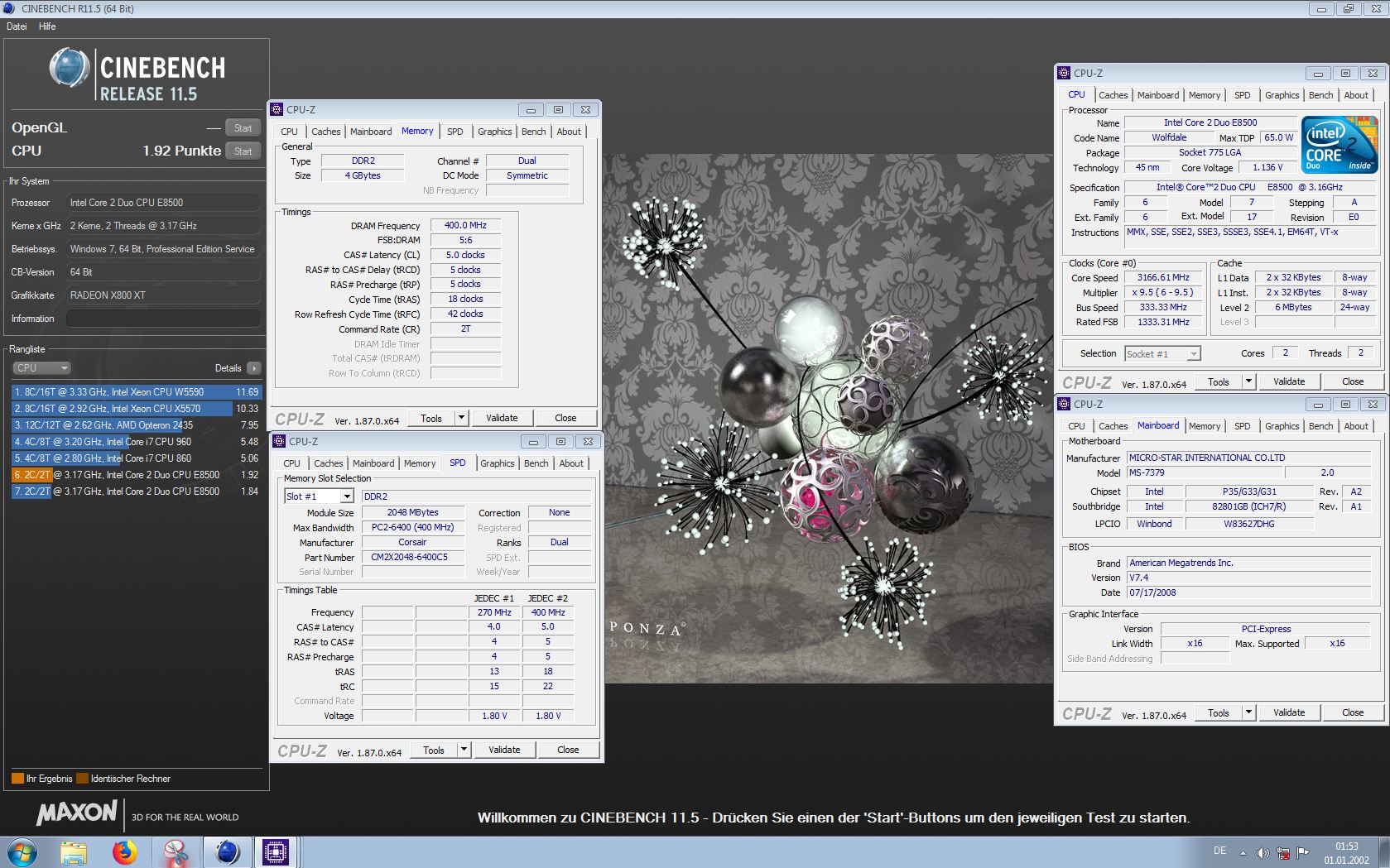Expand Tools arrow in SPD window

[464, 750]
